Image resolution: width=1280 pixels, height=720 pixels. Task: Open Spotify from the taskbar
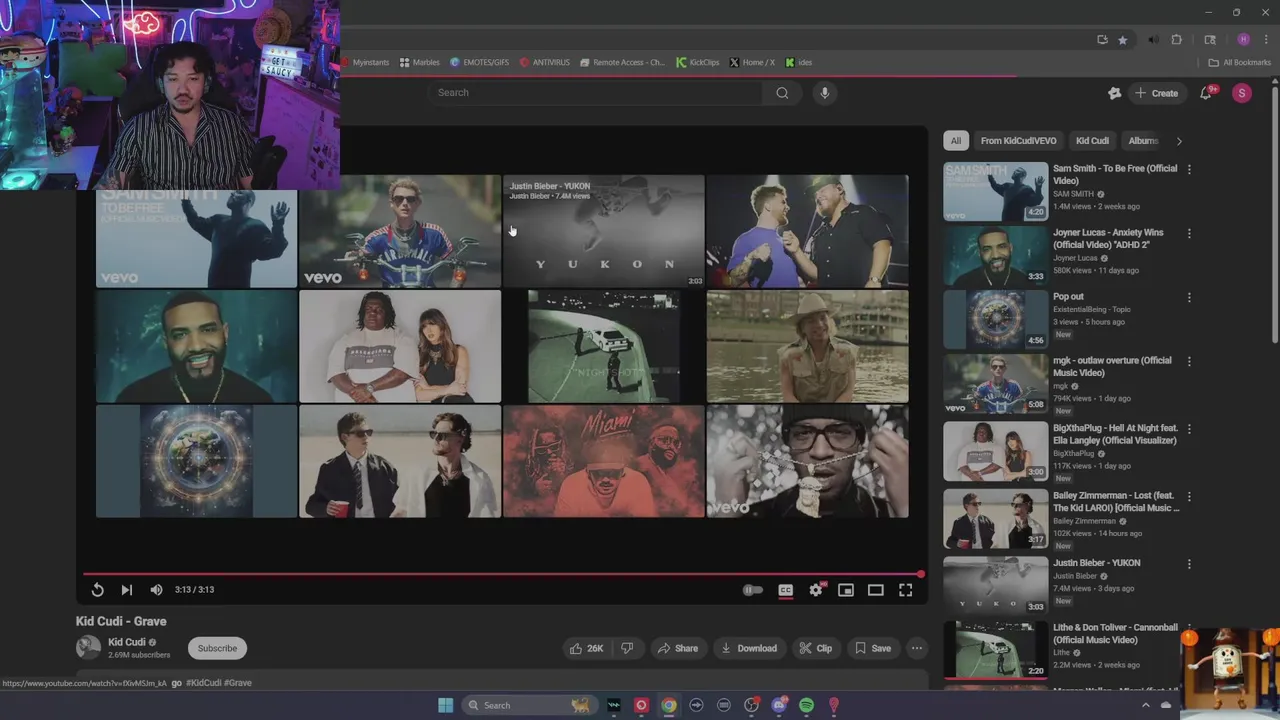(806, 705)
